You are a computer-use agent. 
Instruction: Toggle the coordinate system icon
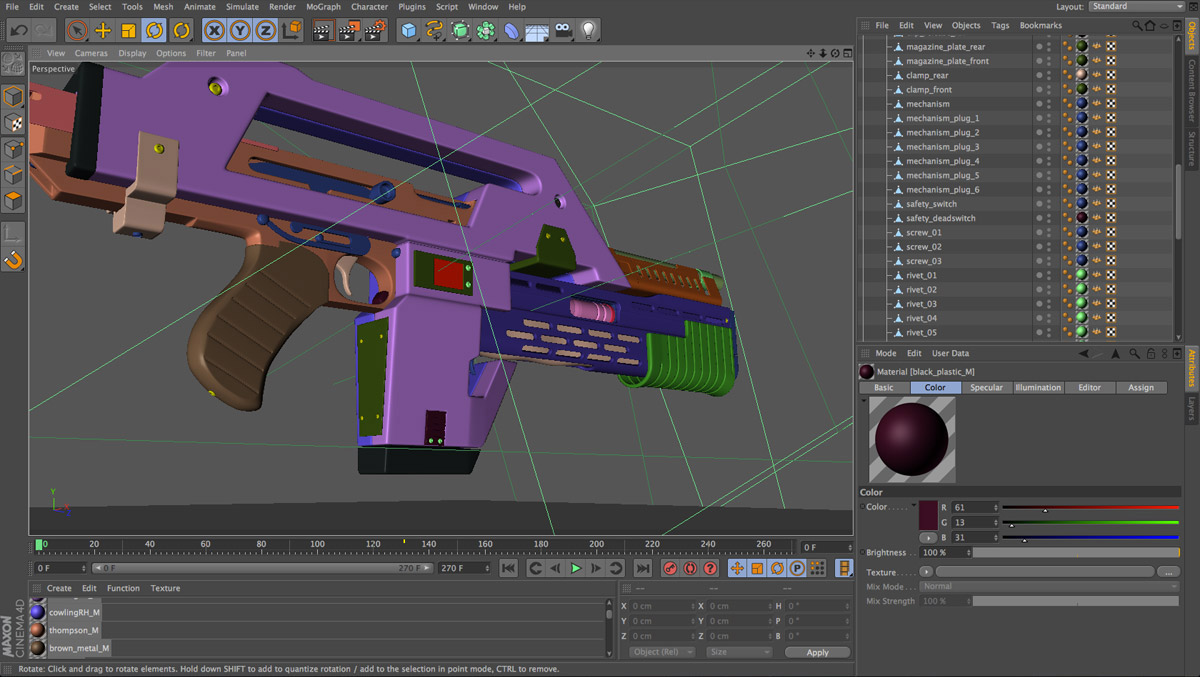click(291, 31)
